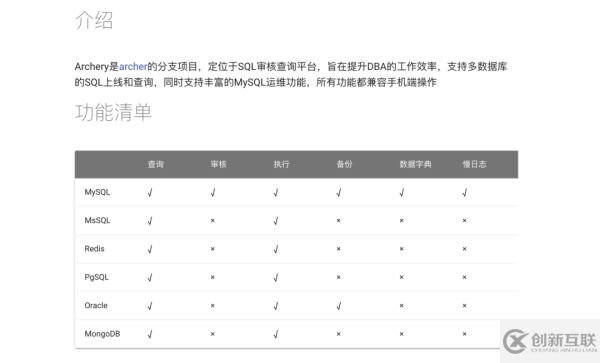Click Oracle checkmark under 备份
Screen dimensions: 600x363
pyautogui.click(x=339, y=306)
